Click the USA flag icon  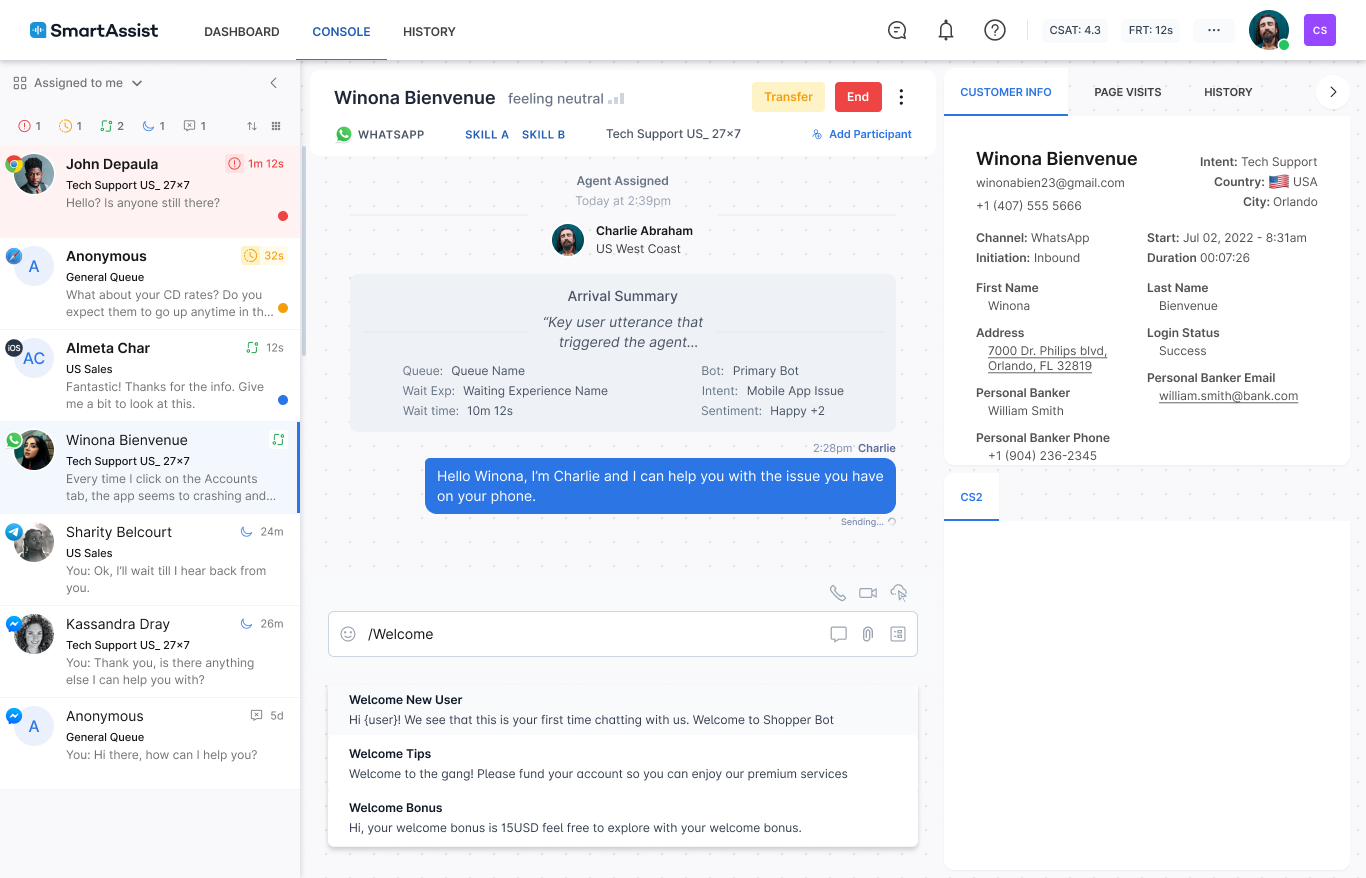click(x=1278, y=182)
